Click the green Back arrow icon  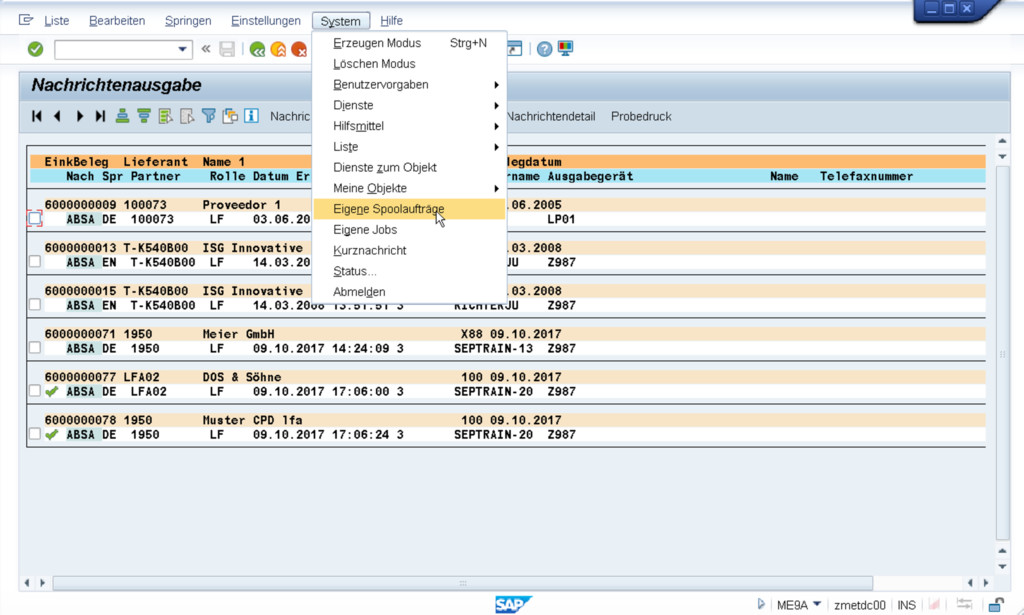click(x=257, y=49)
